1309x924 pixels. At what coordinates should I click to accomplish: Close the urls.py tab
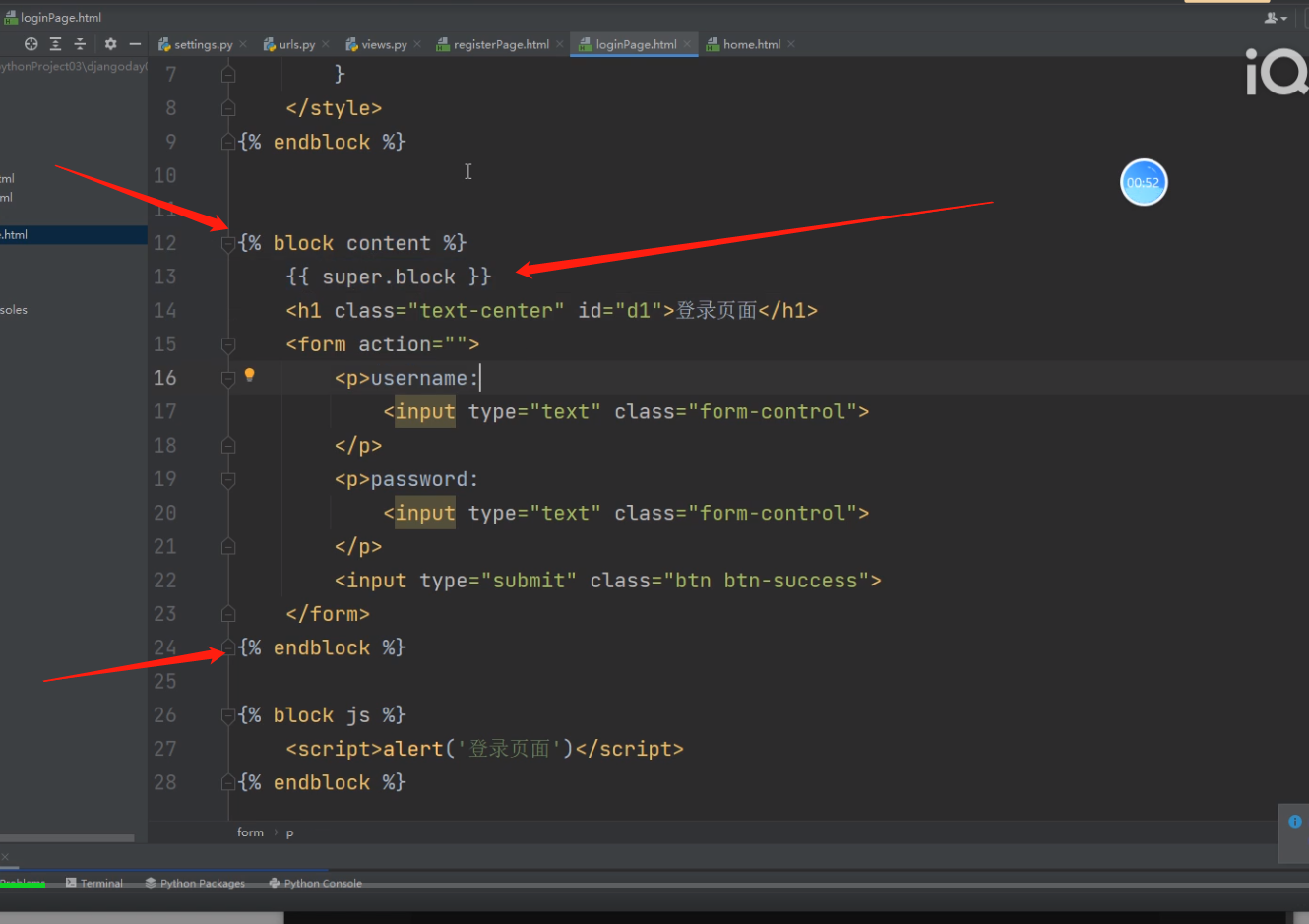326,44
